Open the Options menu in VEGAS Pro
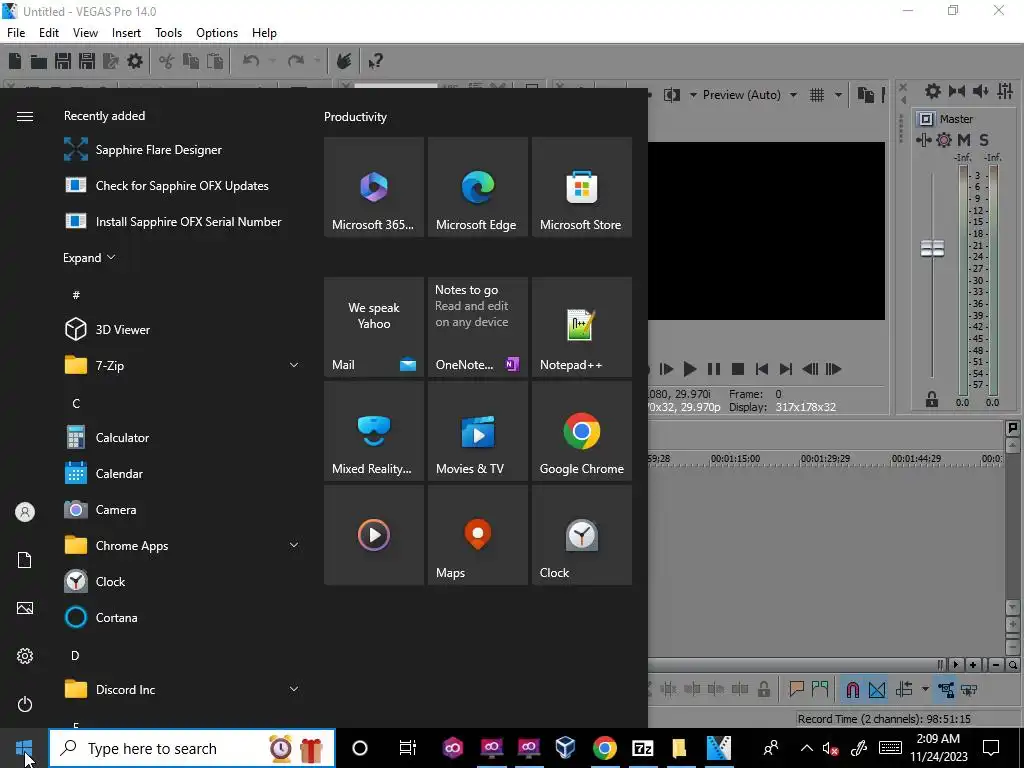The width and height of the screenshot is (1024, 768). (x=217, y=33)
